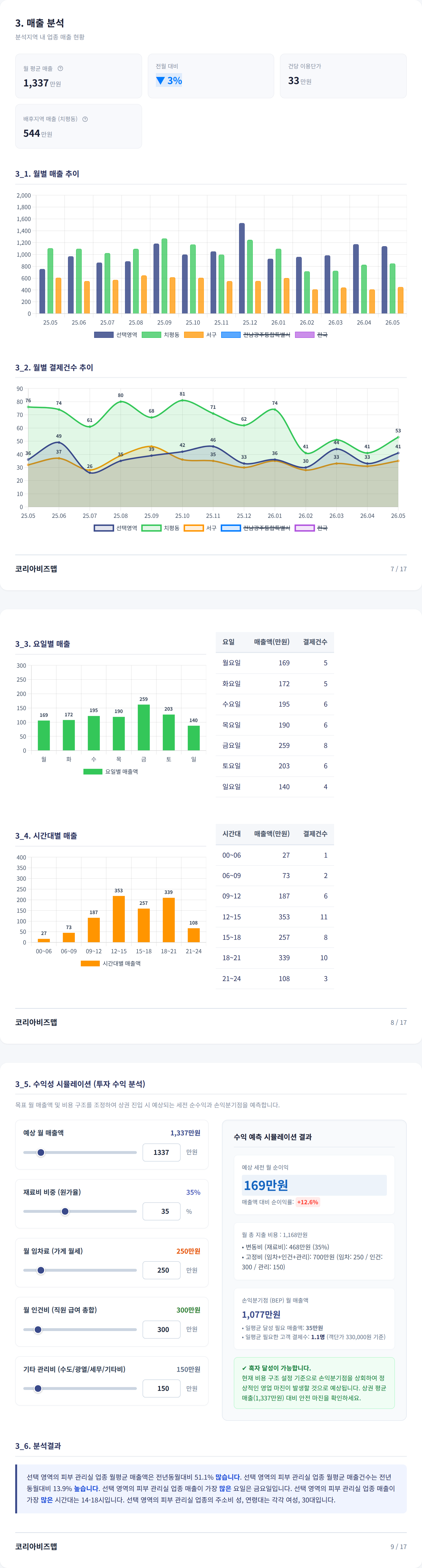Click the 00~06 time slot row
The image size is (422, 1568).
[275, 855]
